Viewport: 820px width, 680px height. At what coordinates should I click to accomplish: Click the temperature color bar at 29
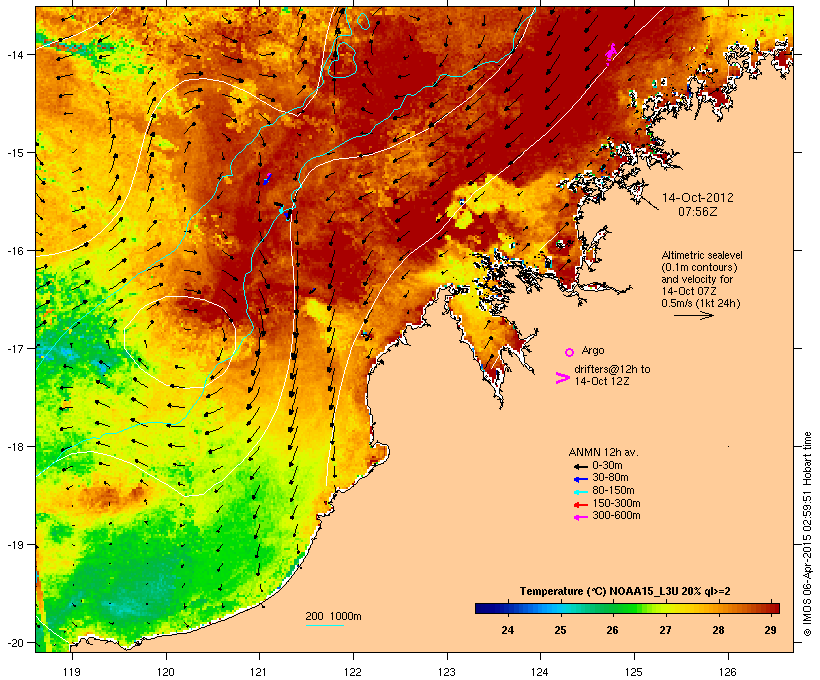click(770, 608)
